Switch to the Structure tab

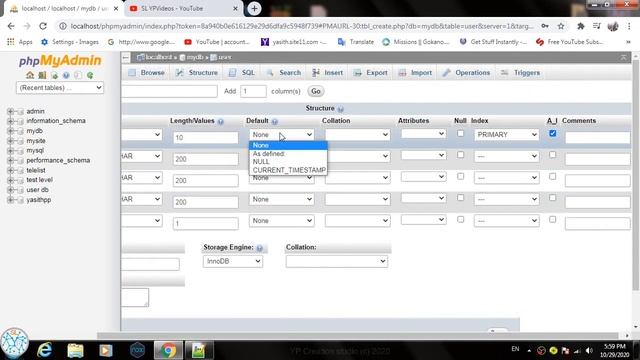coord(197,73)
